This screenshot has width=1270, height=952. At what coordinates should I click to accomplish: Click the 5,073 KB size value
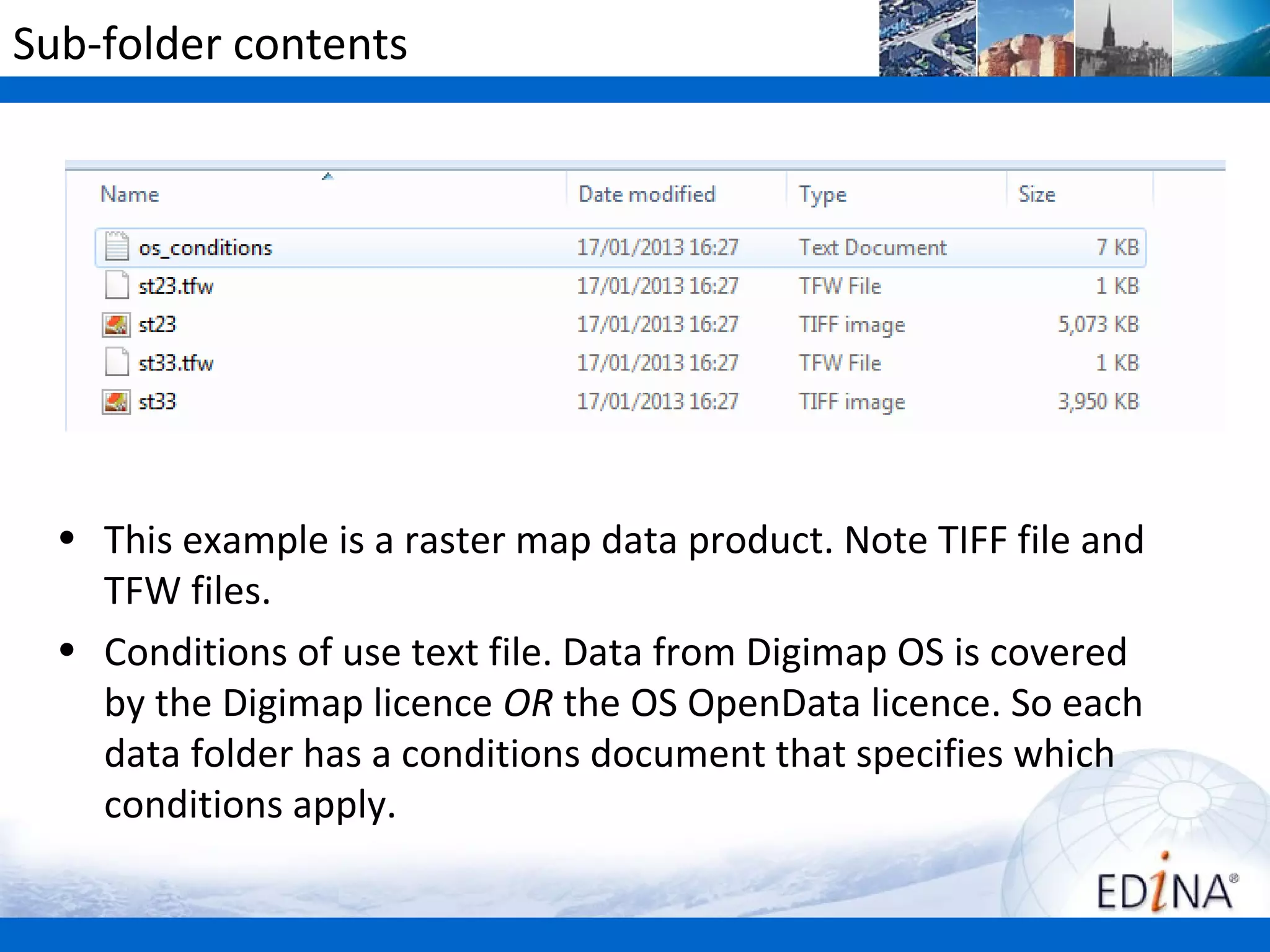point(1098,324)
